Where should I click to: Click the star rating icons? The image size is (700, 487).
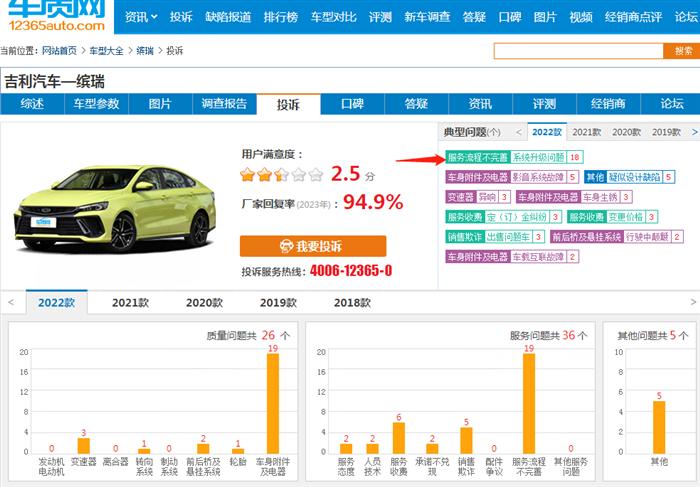(281, 174)
